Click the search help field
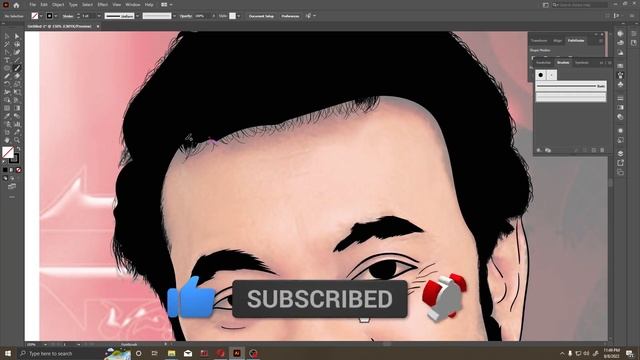The width and height of the screenshot is (640, 360). click(x=580, y=4)
